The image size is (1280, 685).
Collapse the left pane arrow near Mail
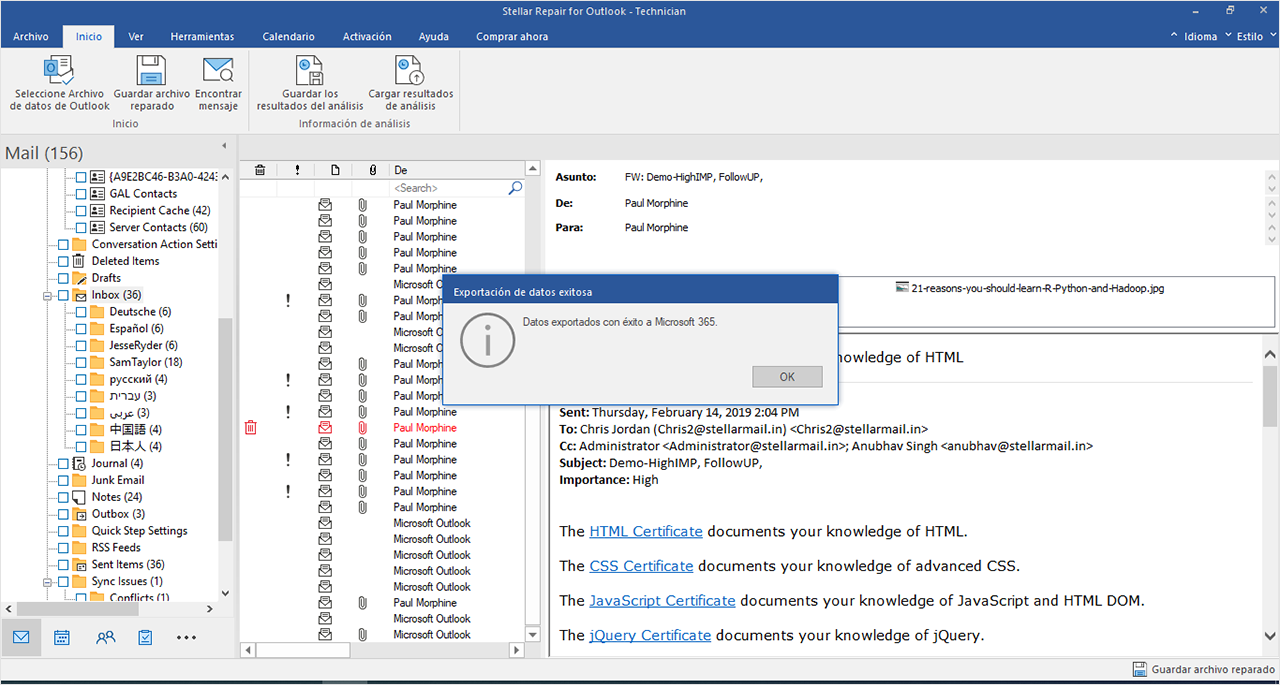[x=224, y=147]
